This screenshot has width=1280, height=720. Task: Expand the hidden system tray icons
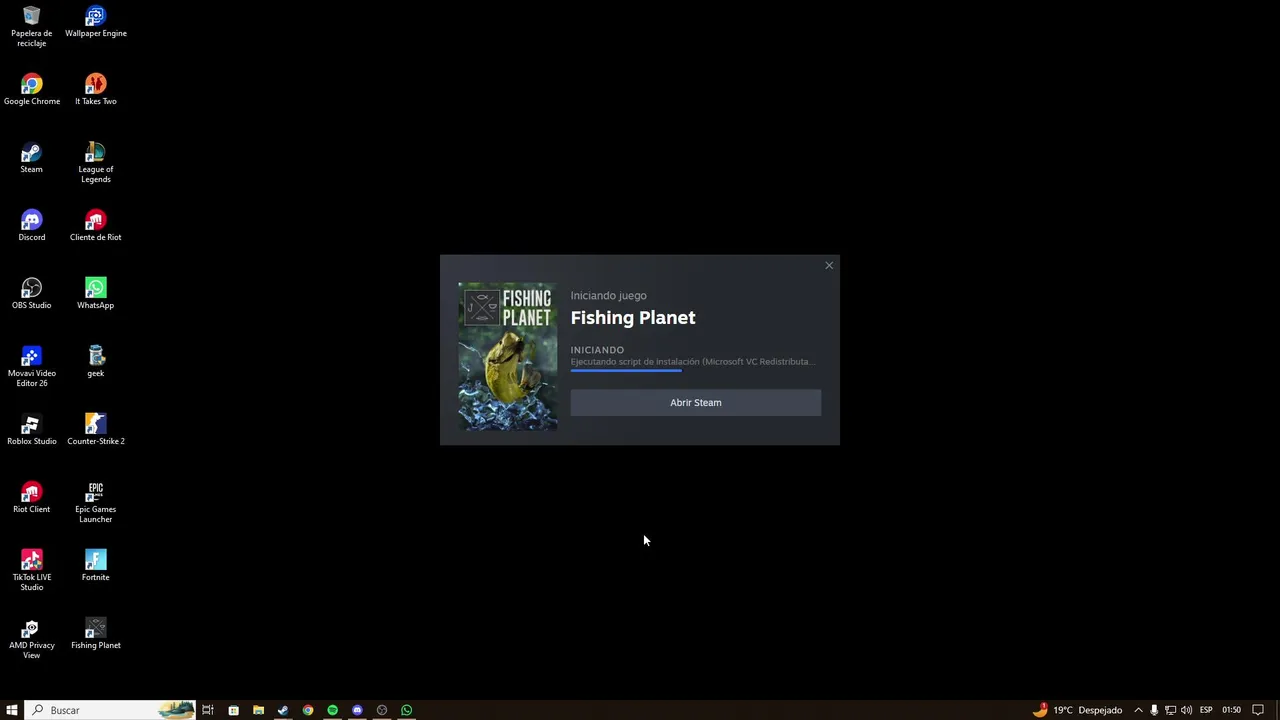tap(1138, 710)
